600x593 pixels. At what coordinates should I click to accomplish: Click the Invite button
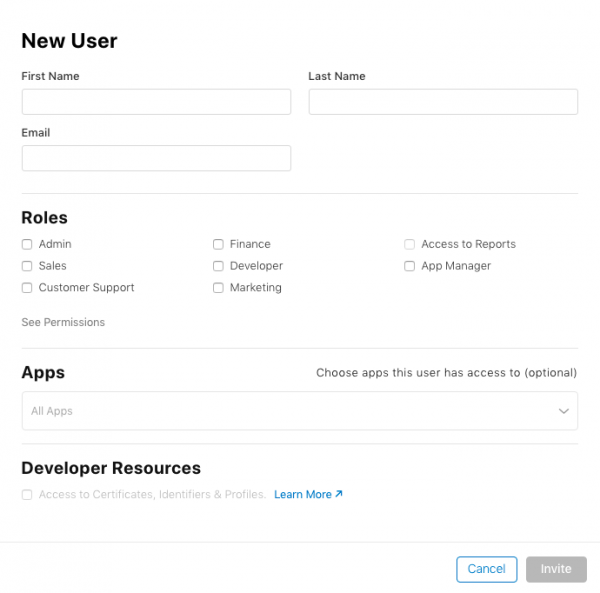click(556, 569)
